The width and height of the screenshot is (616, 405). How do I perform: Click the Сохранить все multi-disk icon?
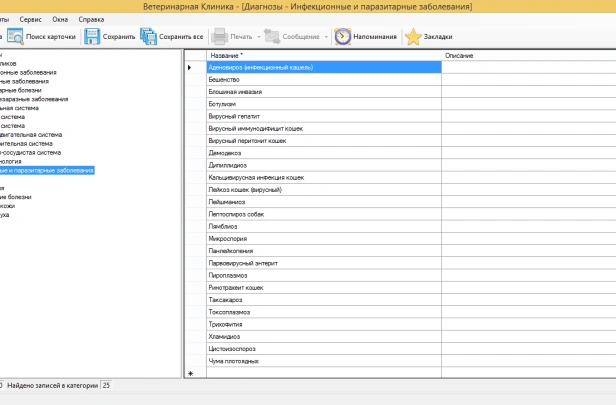148,37
